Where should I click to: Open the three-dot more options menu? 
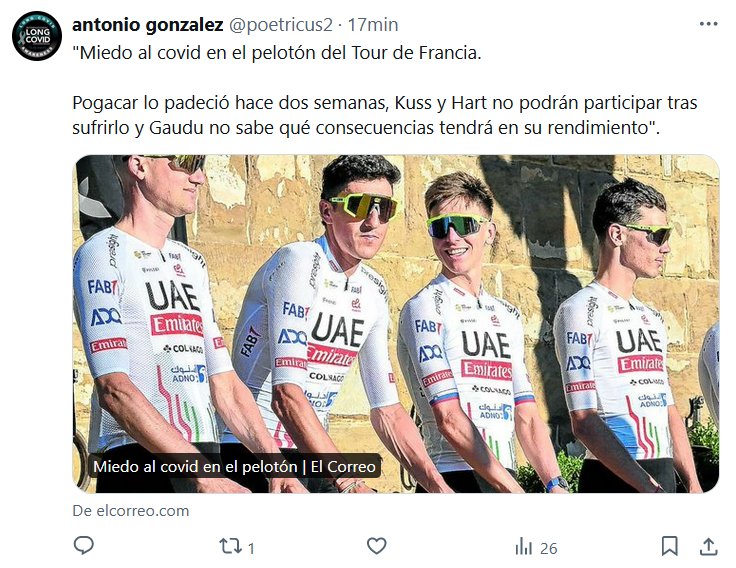pyautogui.click(x=708, y=24)
